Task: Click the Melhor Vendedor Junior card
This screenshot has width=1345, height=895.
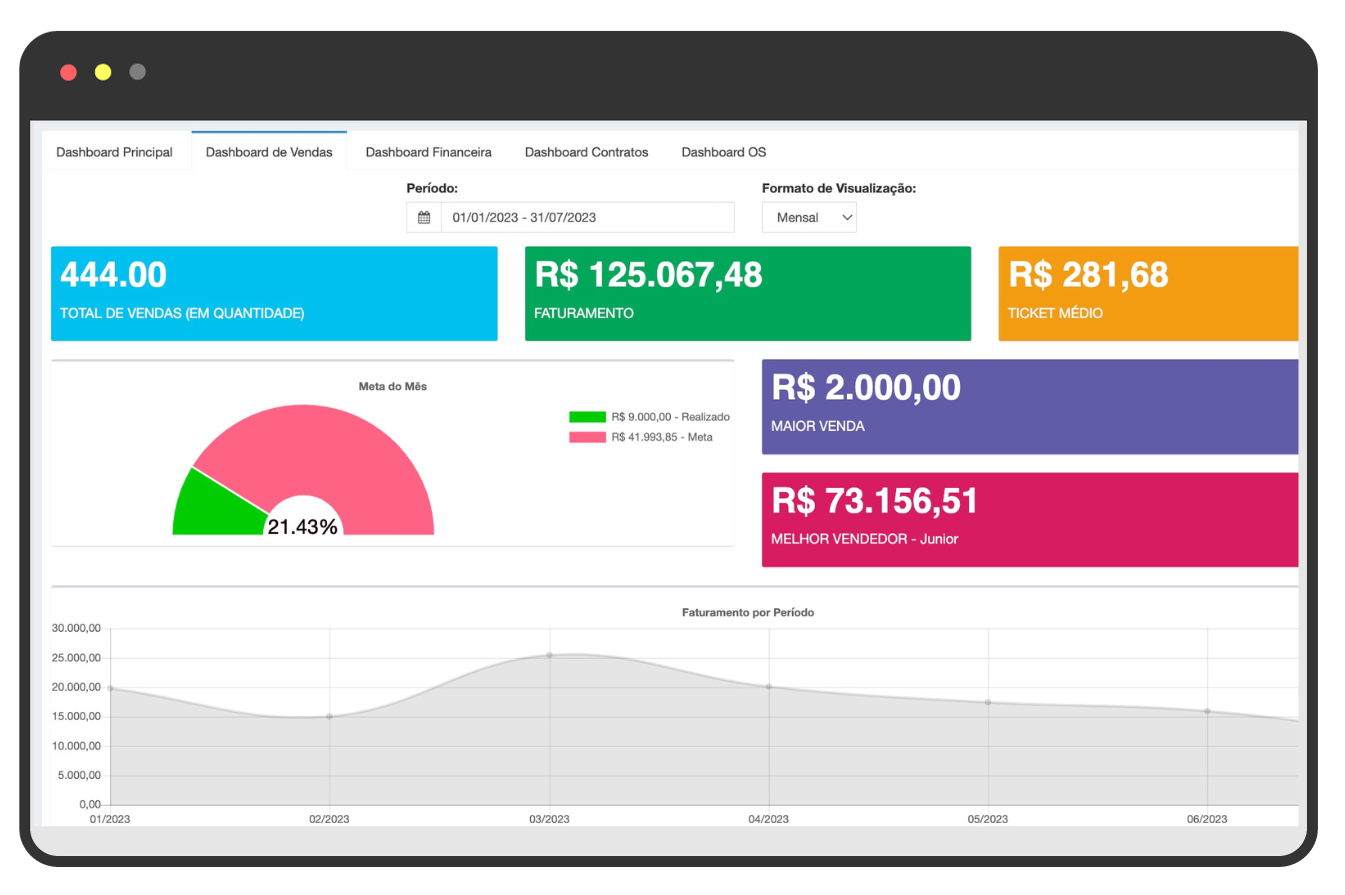Action: 1029,520
